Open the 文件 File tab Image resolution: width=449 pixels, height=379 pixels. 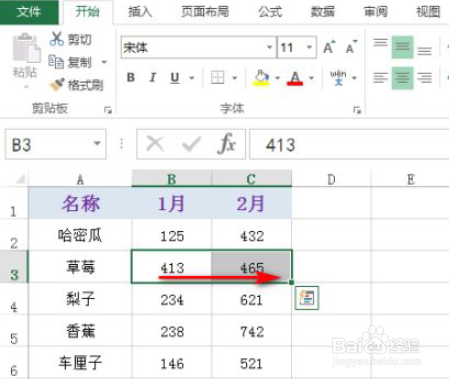tap(29, 12)
